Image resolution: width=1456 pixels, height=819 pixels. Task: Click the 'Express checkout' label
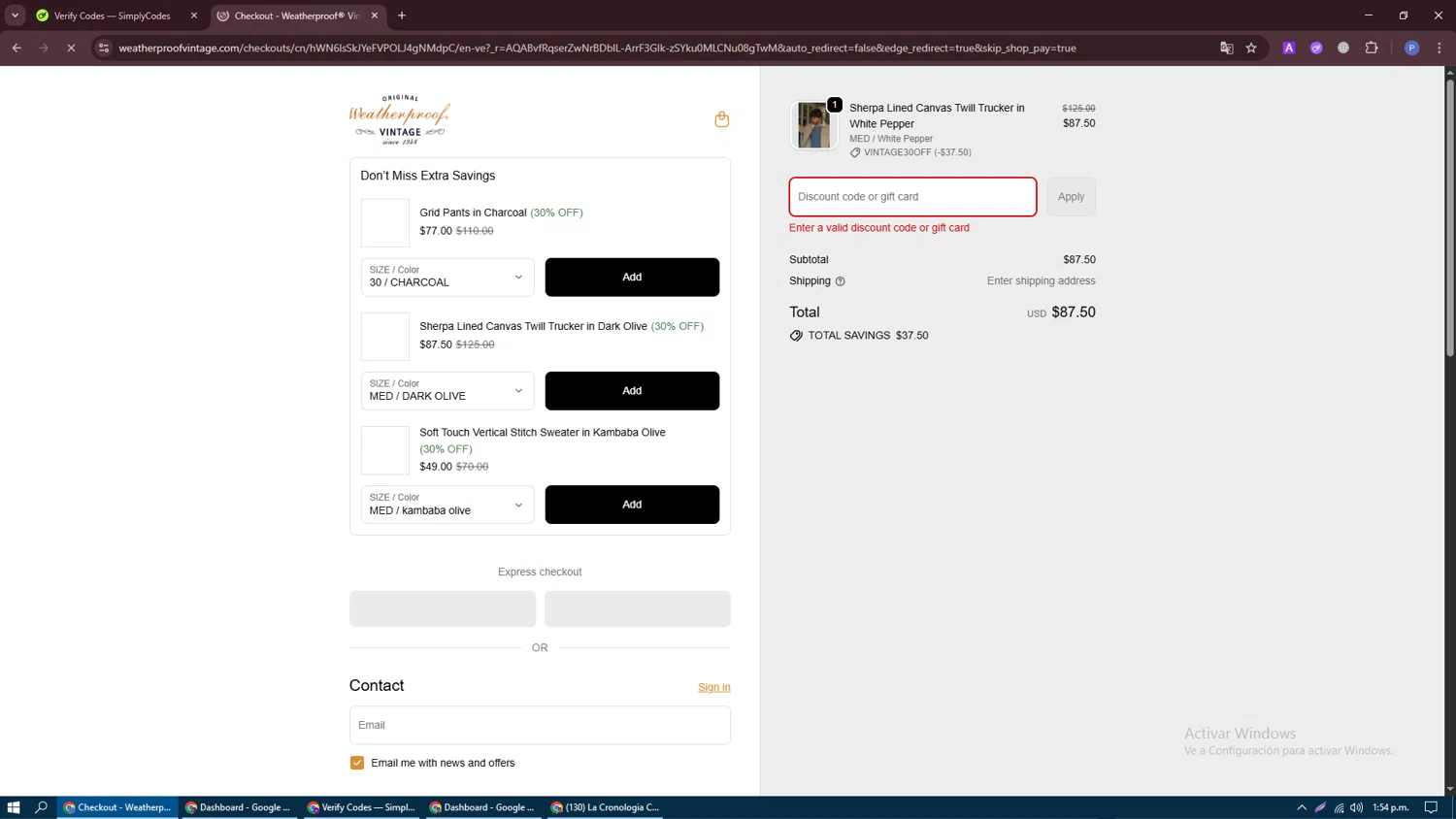click(540, 573)
